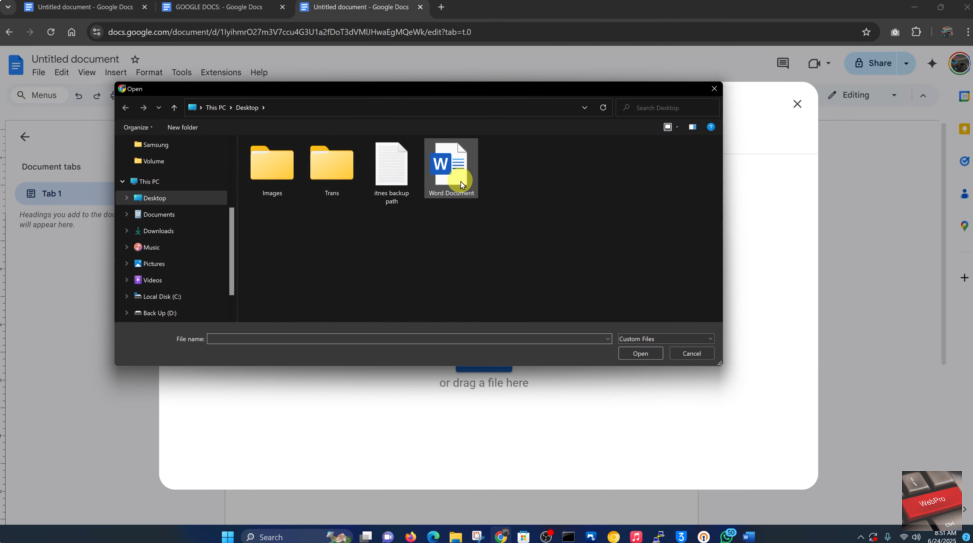Open the Format menu in Google Docs
973x543 pixels.
149,73
